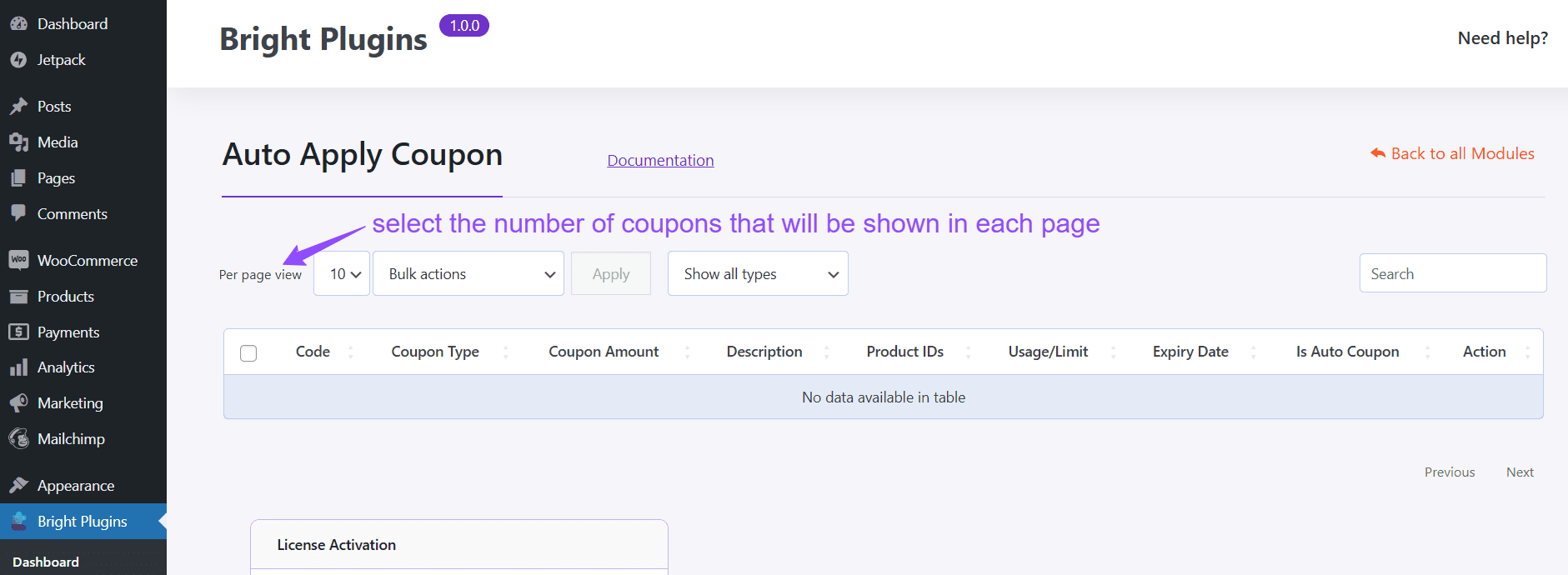Click the Posts pushpin icon
Screen dimensions: 1568x575
[18, 107]
